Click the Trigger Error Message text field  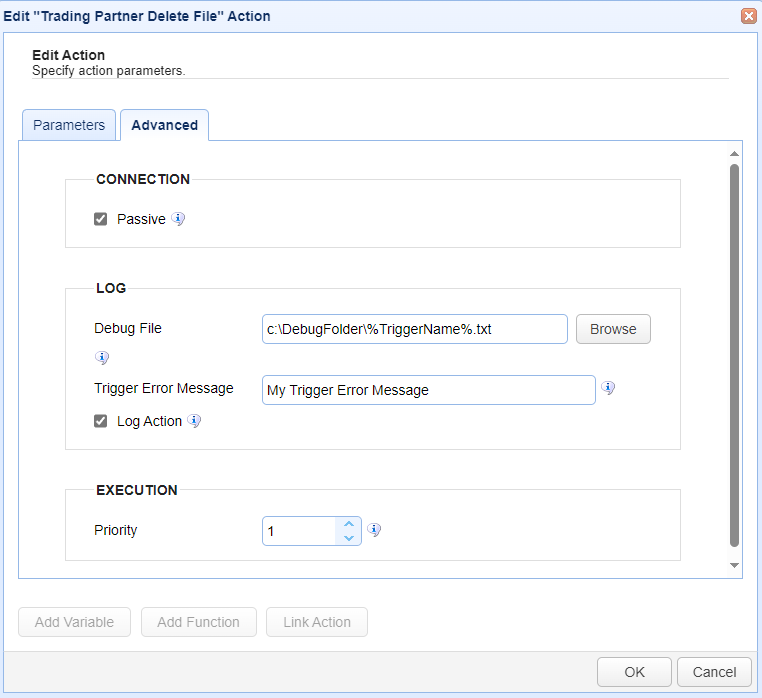click(428, 390)
